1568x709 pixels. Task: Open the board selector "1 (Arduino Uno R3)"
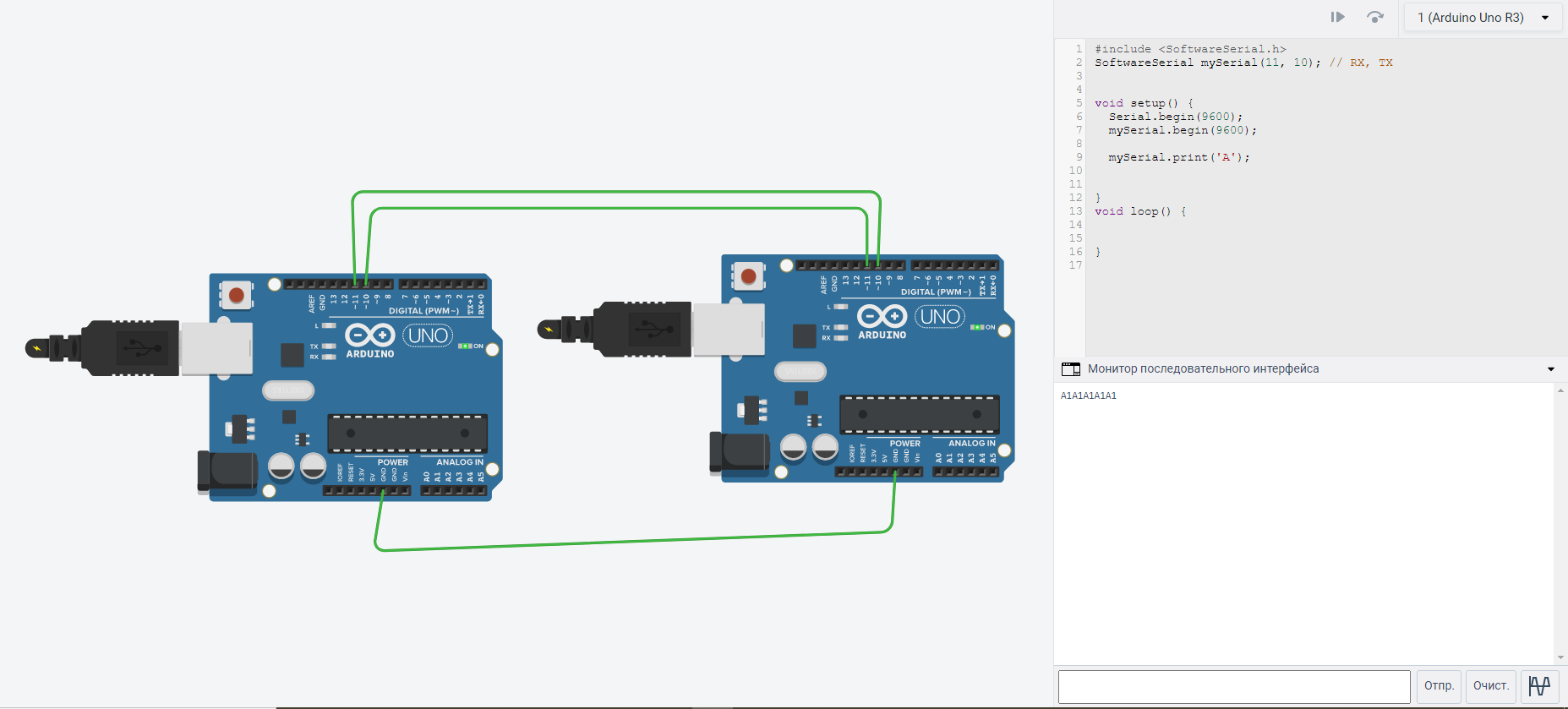[x=1483, y=18]
